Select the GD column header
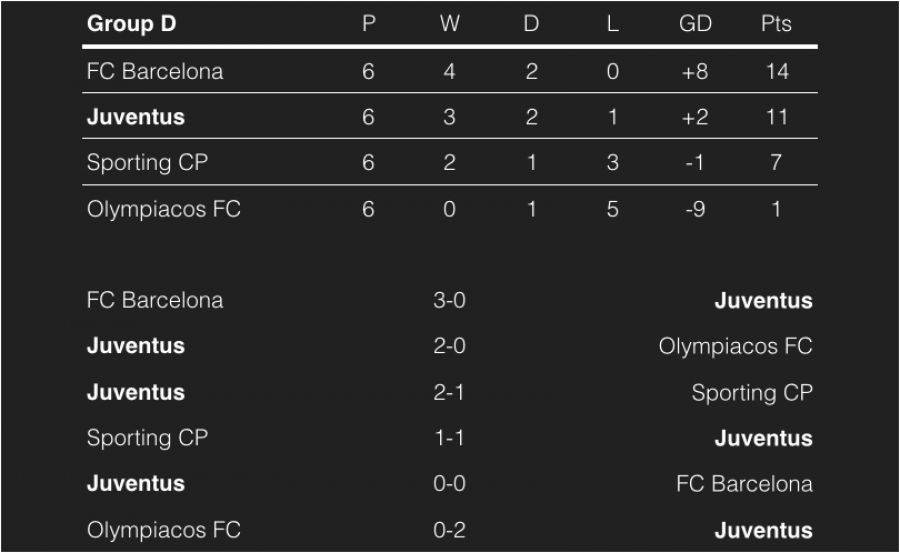Screen dimensions: 900x553 (x=694, y=24)
